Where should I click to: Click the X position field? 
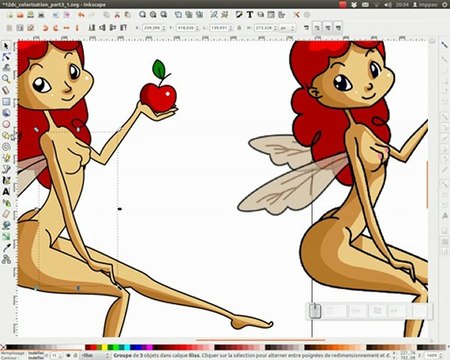click(154, 28)
